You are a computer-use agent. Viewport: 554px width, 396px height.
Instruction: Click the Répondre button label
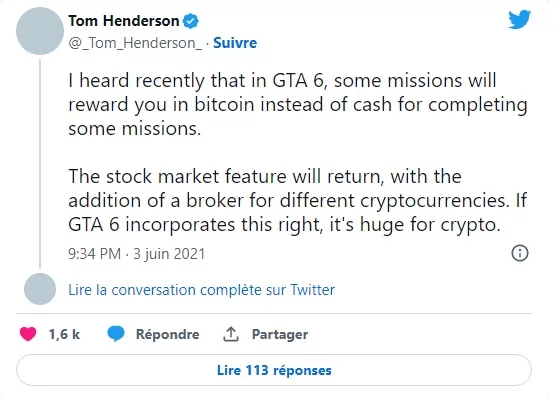pyautogui.click(x=167, y=334)
